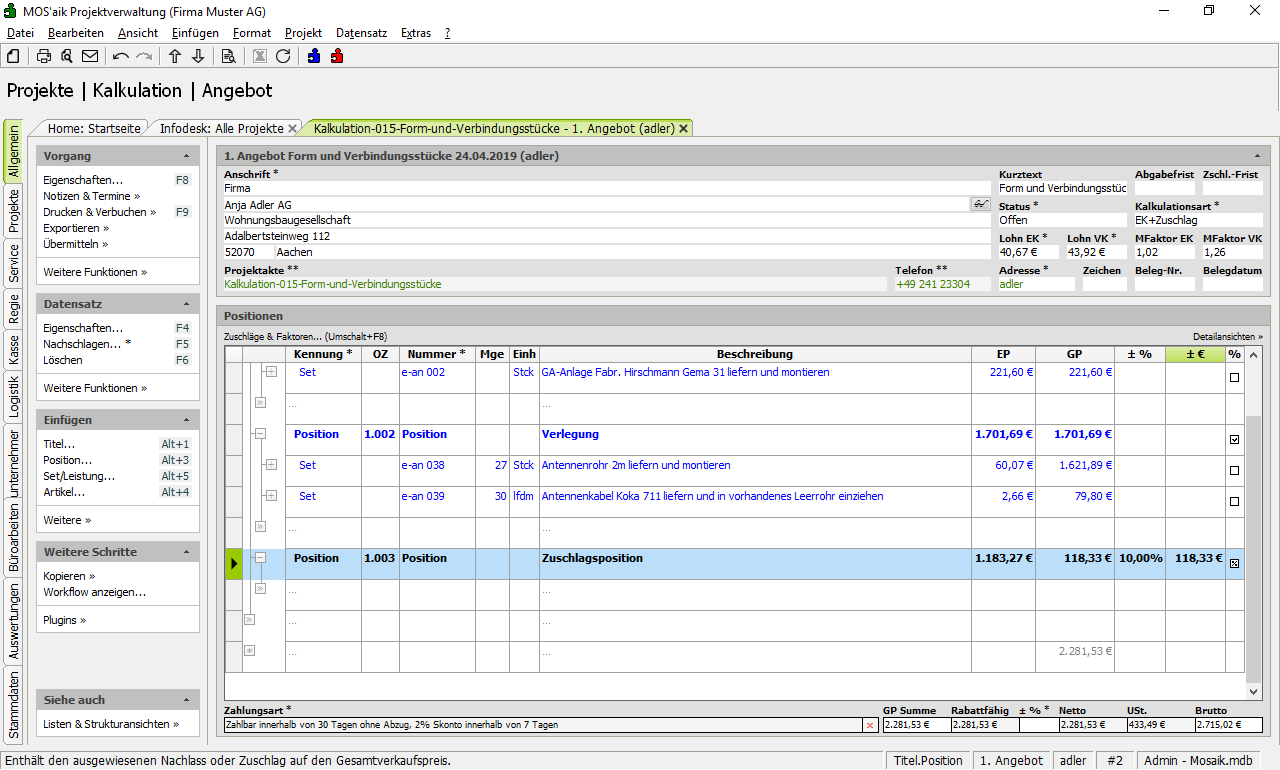Switch to the Infodesk: Alle Projekte tab
The height and width of the screenshot is (770, 1280).
[221, 129]
